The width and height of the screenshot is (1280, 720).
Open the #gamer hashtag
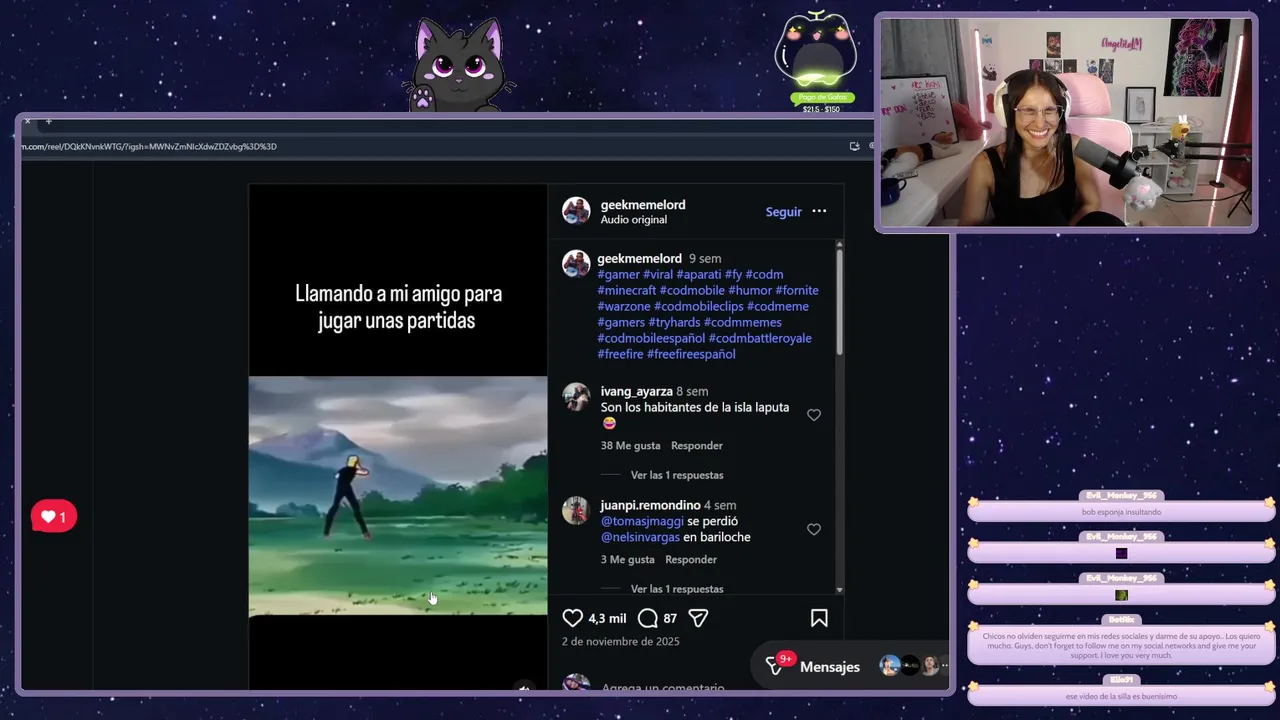coord(618,274)
